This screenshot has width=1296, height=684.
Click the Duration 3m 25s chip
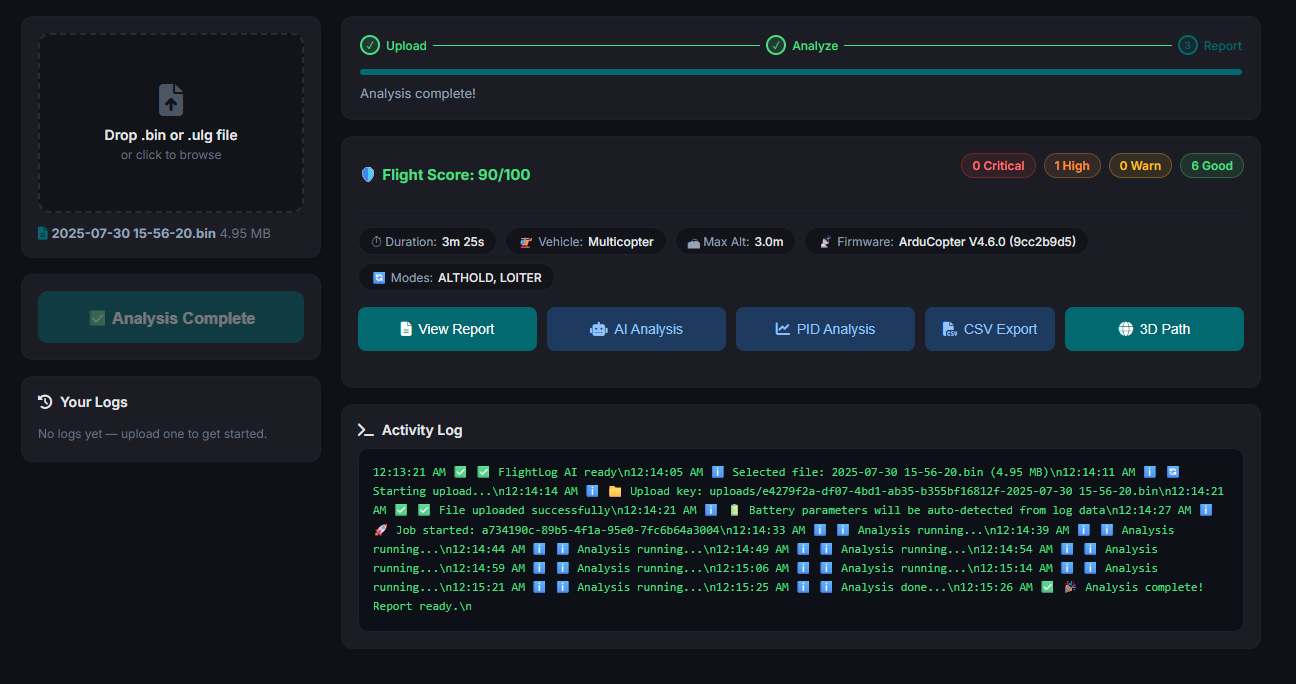pyautogui.click(x=428, y=242)
